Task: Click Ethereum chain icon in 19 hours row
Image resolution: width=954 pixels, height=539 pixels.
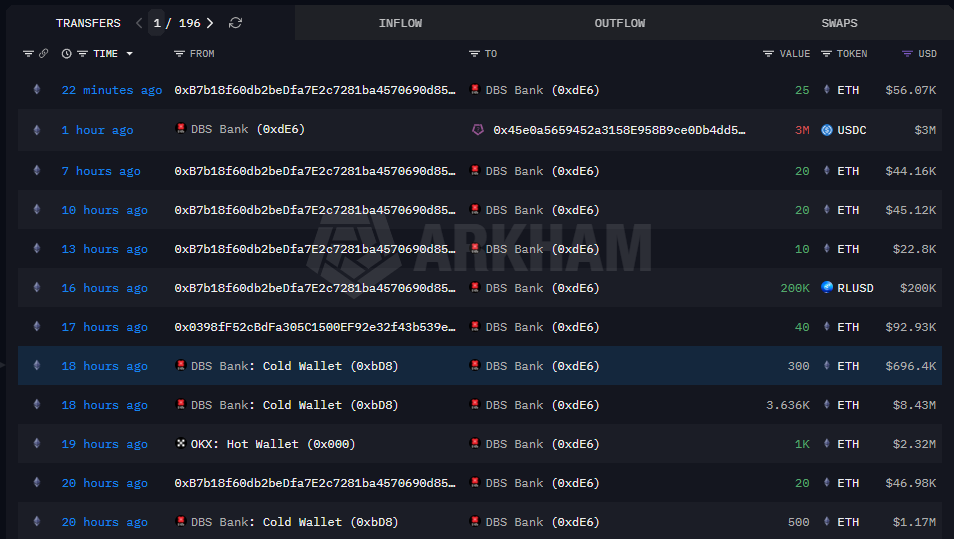Action: (37, 443)
